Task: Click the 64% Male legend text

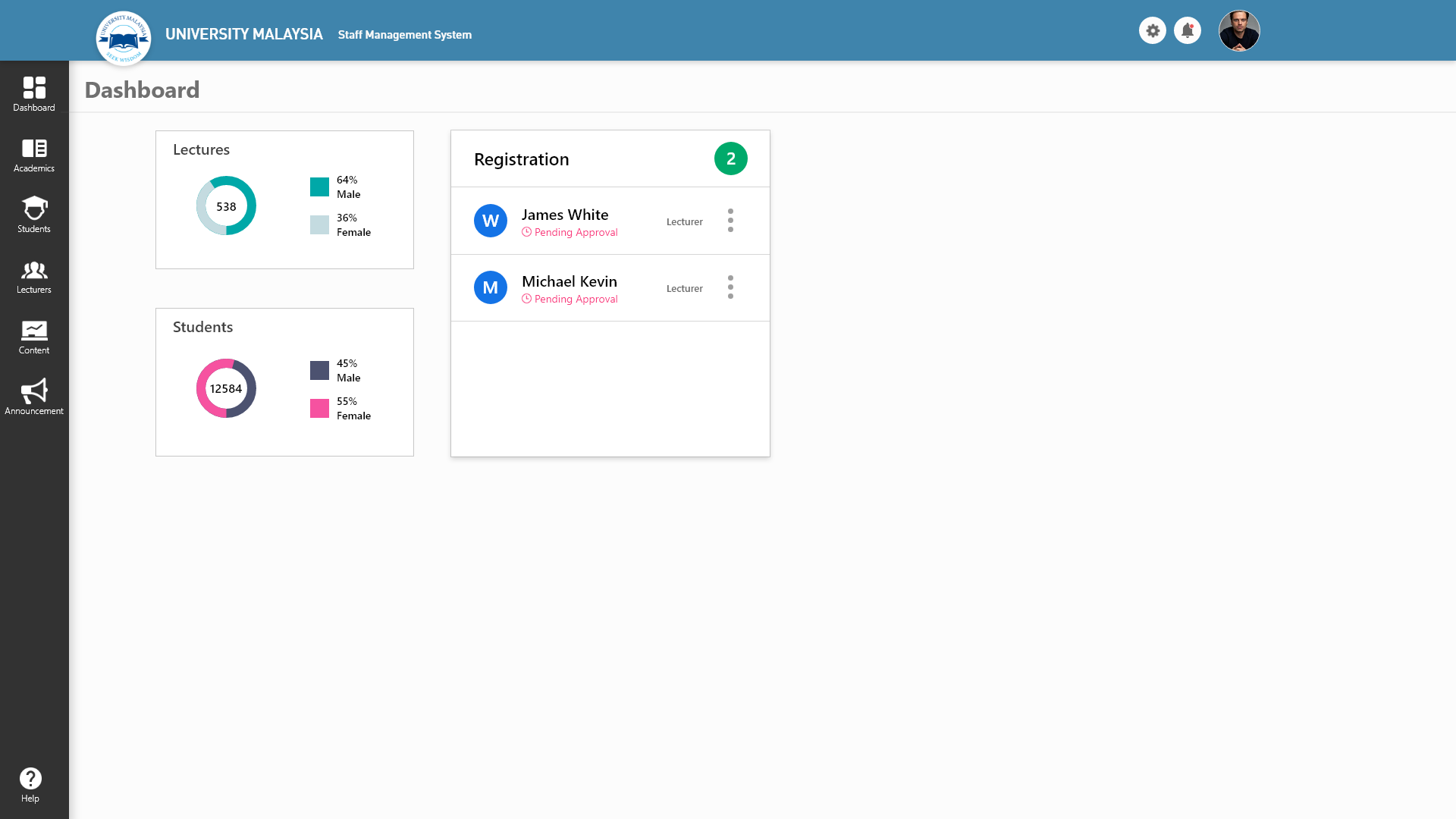Action: pos(348,187)
